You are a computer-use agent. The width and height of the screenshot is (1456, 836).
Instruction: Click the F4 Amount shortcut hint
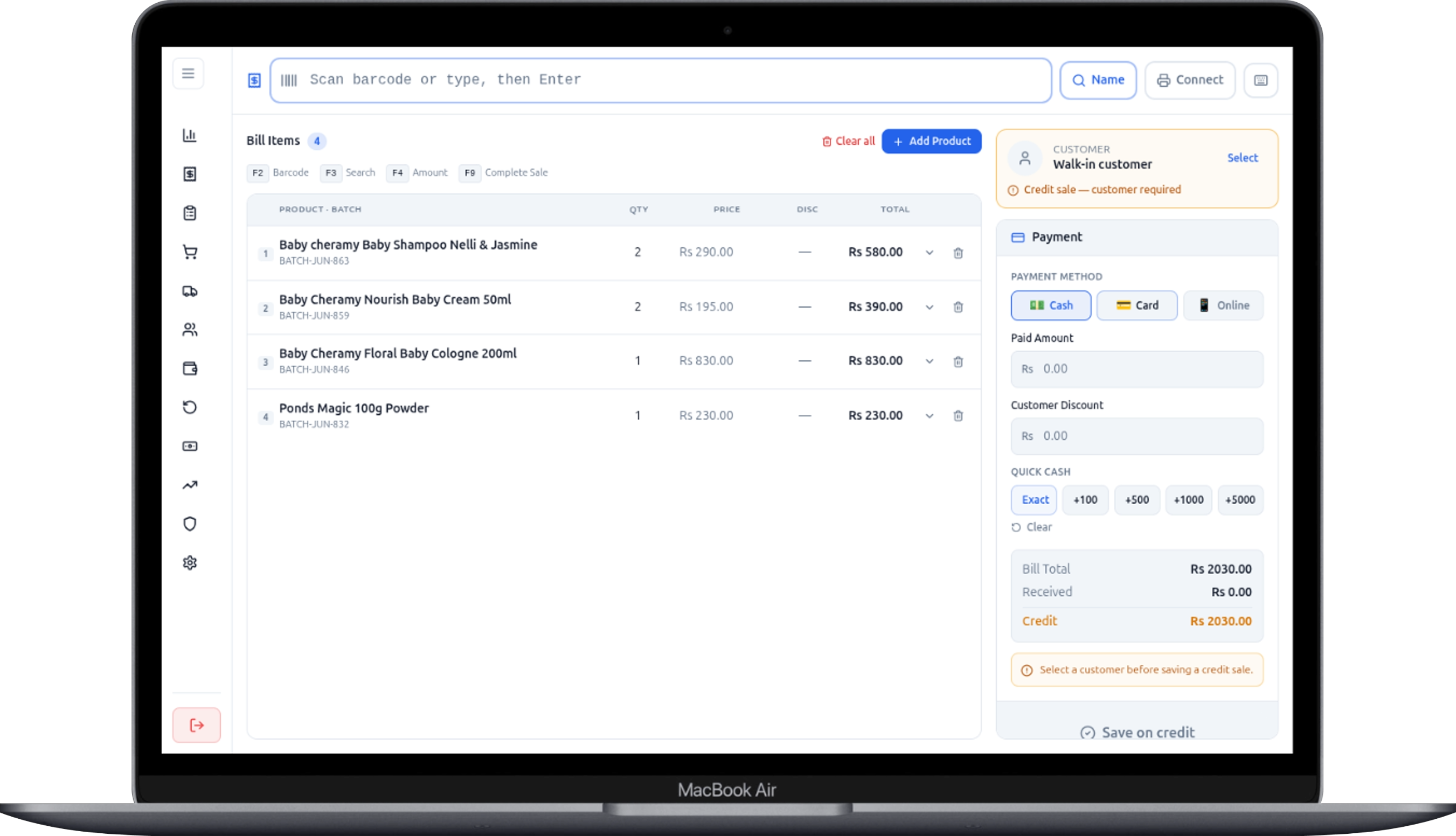click(418, 173)
